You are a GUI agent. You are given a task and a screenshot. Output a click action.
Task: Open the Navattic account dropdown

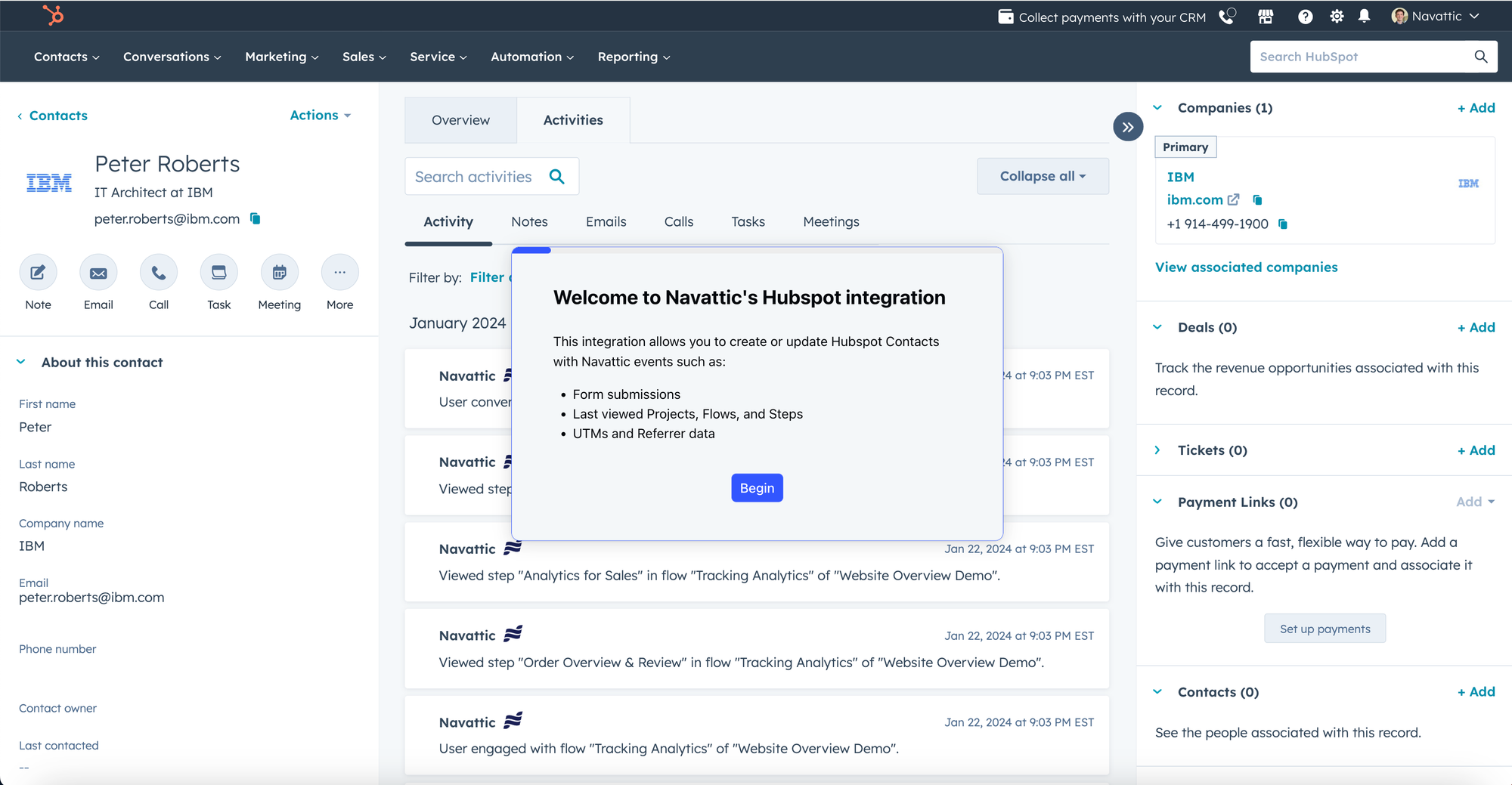click(1435, 17)
